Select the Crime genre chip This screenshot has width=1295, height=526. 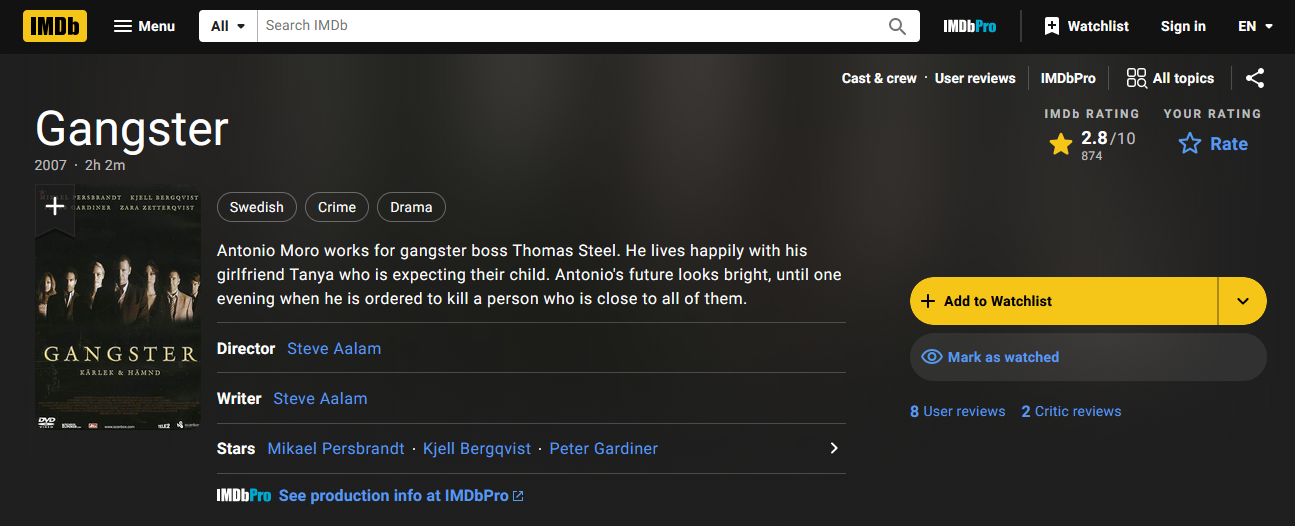coord(337,207)
